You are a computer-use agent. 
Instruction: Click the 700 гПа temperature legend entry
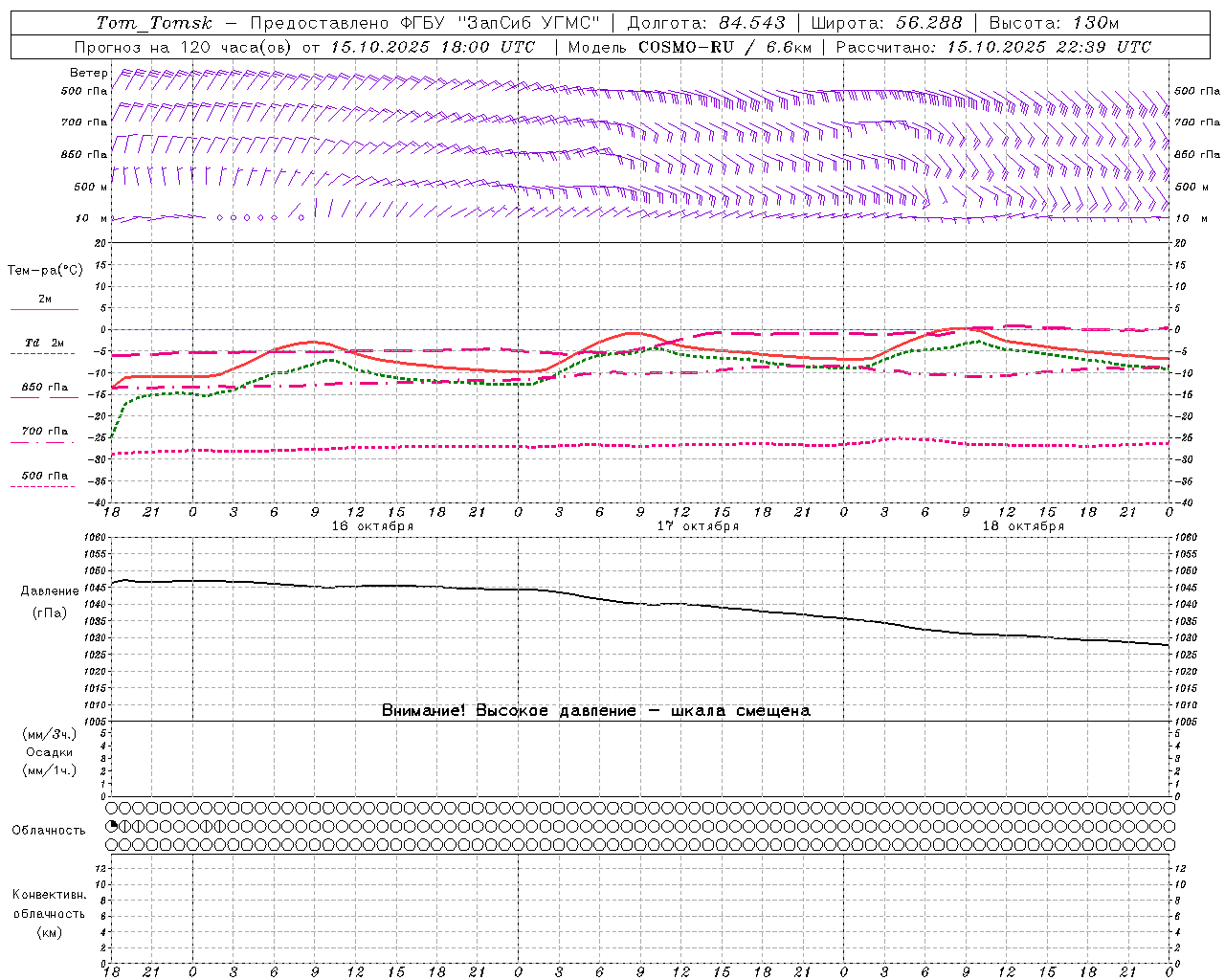[45, 432]
